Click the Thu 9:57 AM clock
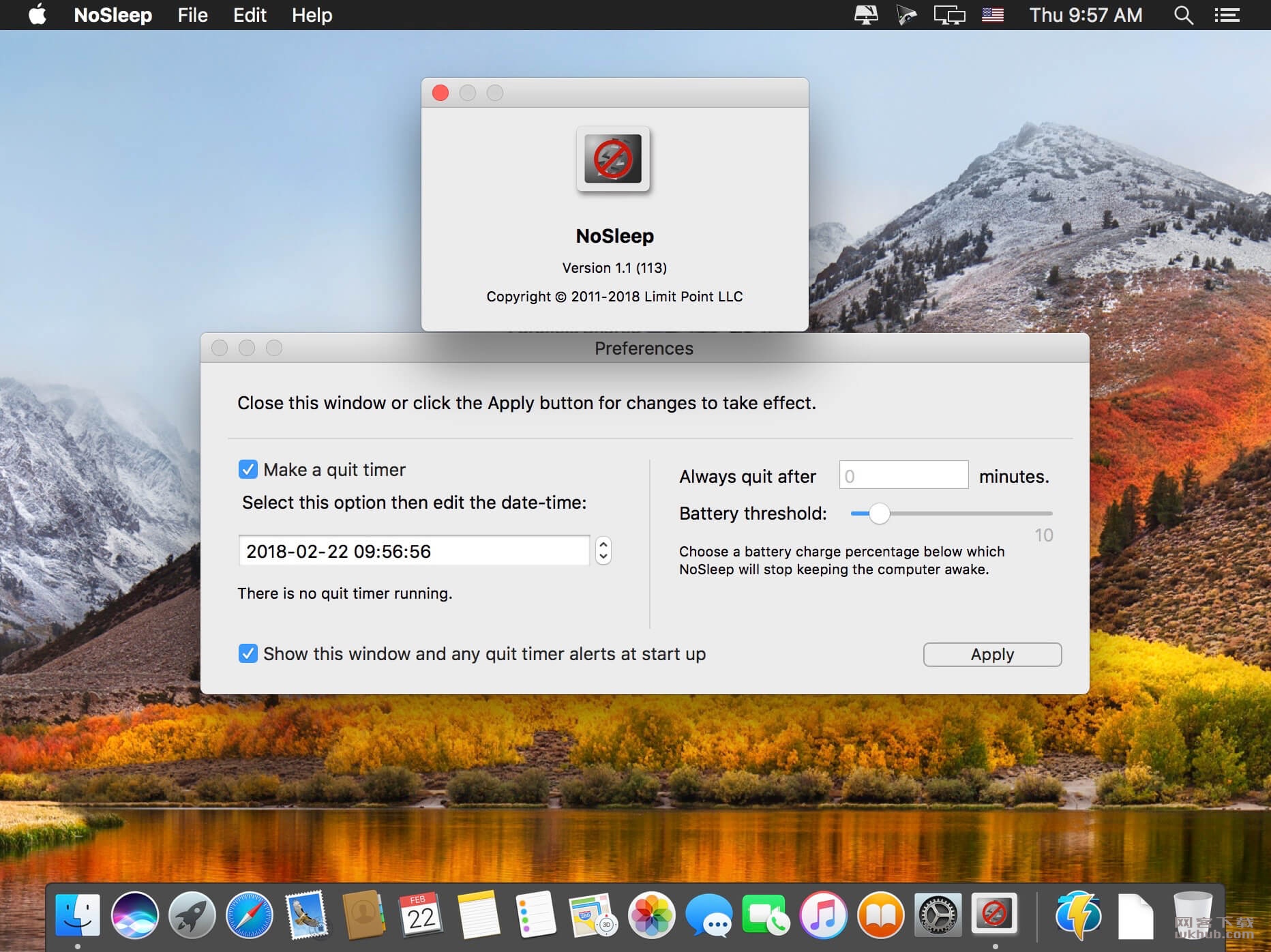The height and width of the screenshot is (952, 1271). 1086,15
